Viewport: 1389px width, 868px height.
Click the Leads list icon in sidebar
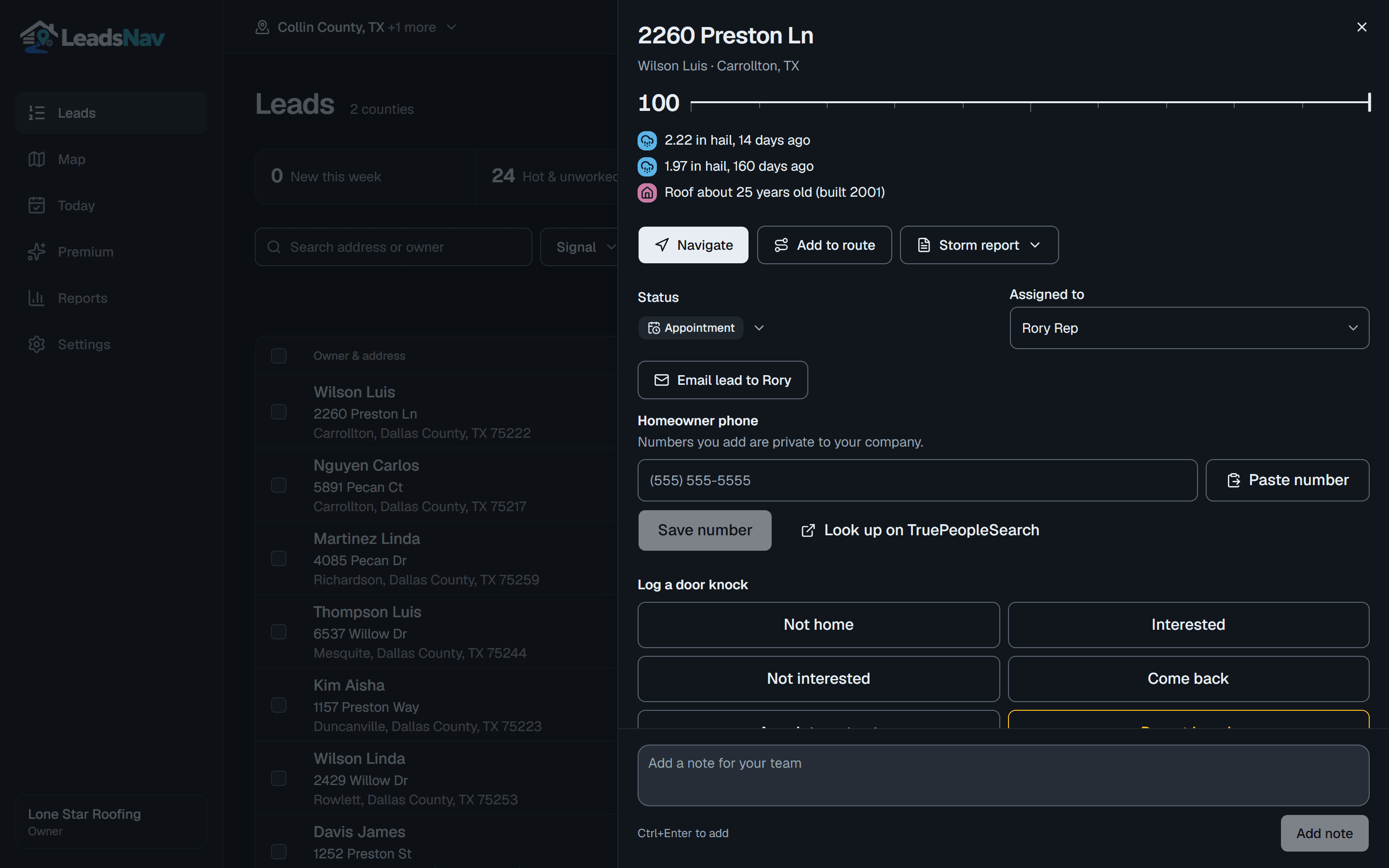37,113
